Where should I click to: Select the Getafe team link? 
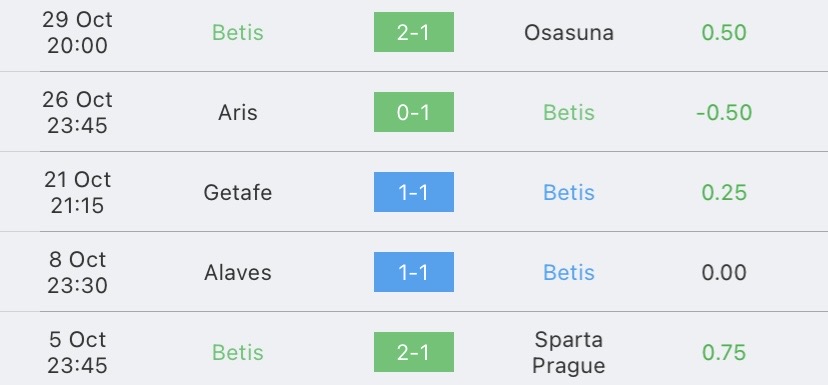(238, 192)
